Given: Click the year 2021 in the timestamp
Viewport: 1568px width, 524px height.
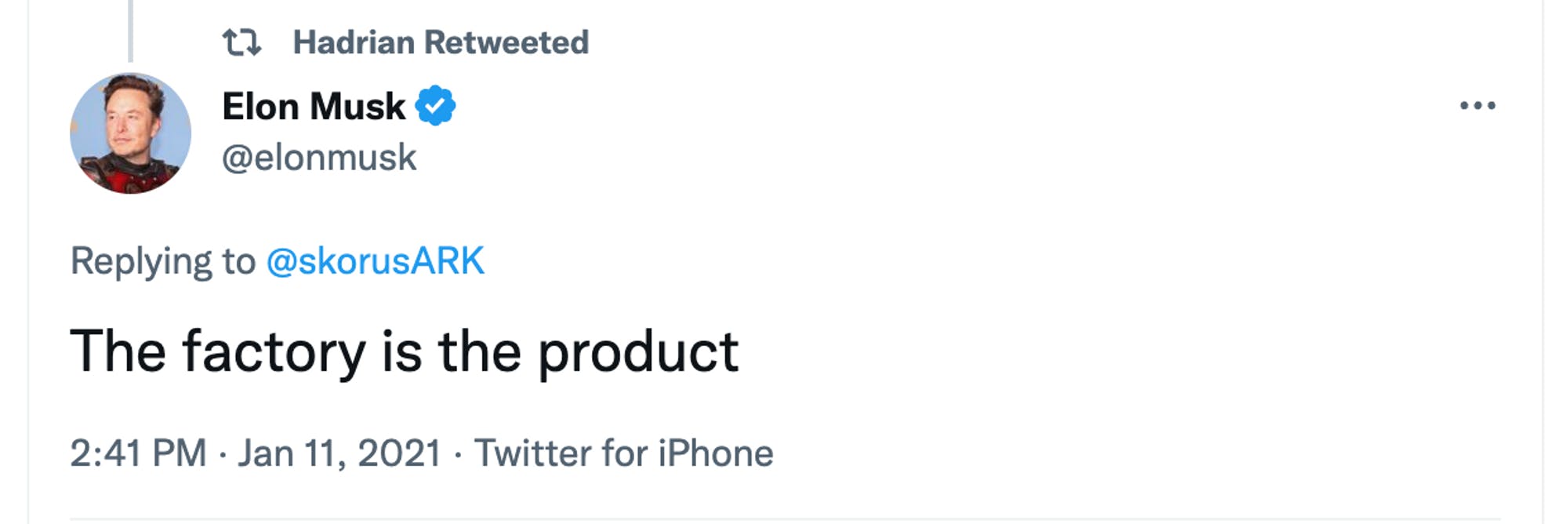Looking at the screenshot, I should tap(399, 453).
